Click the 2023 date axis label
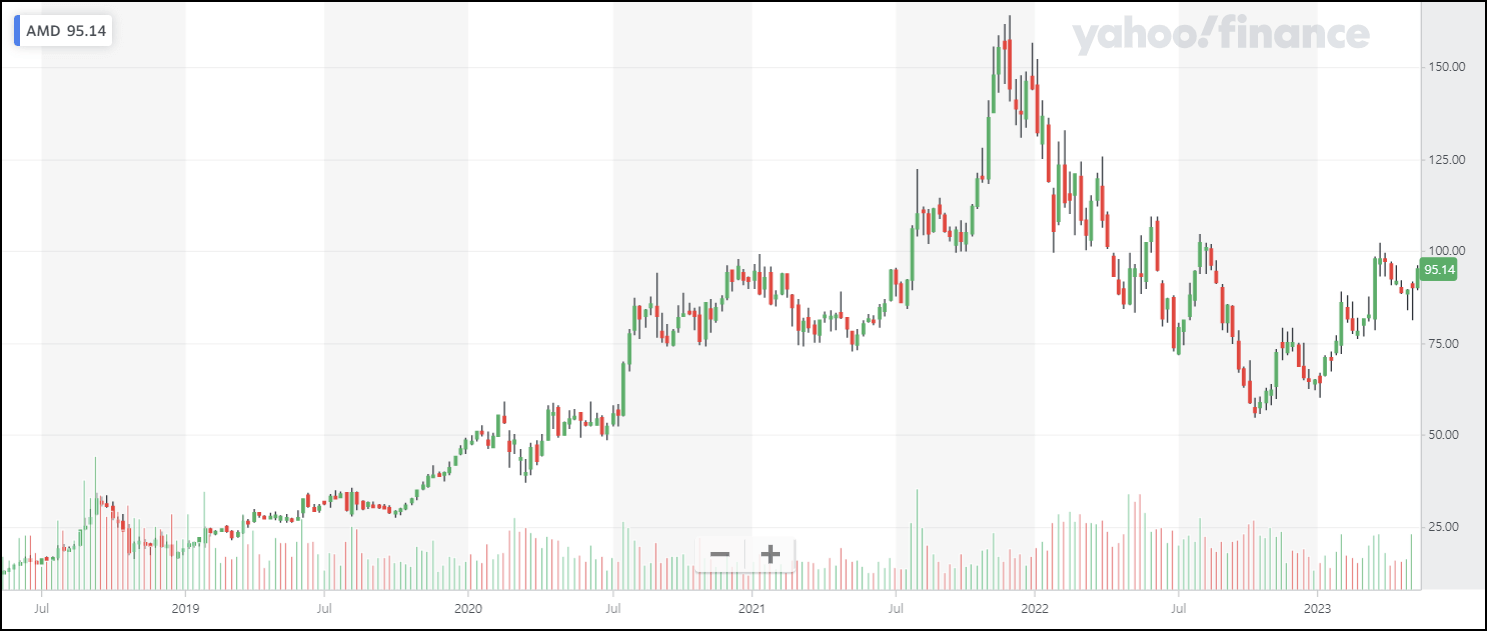 1318,607
